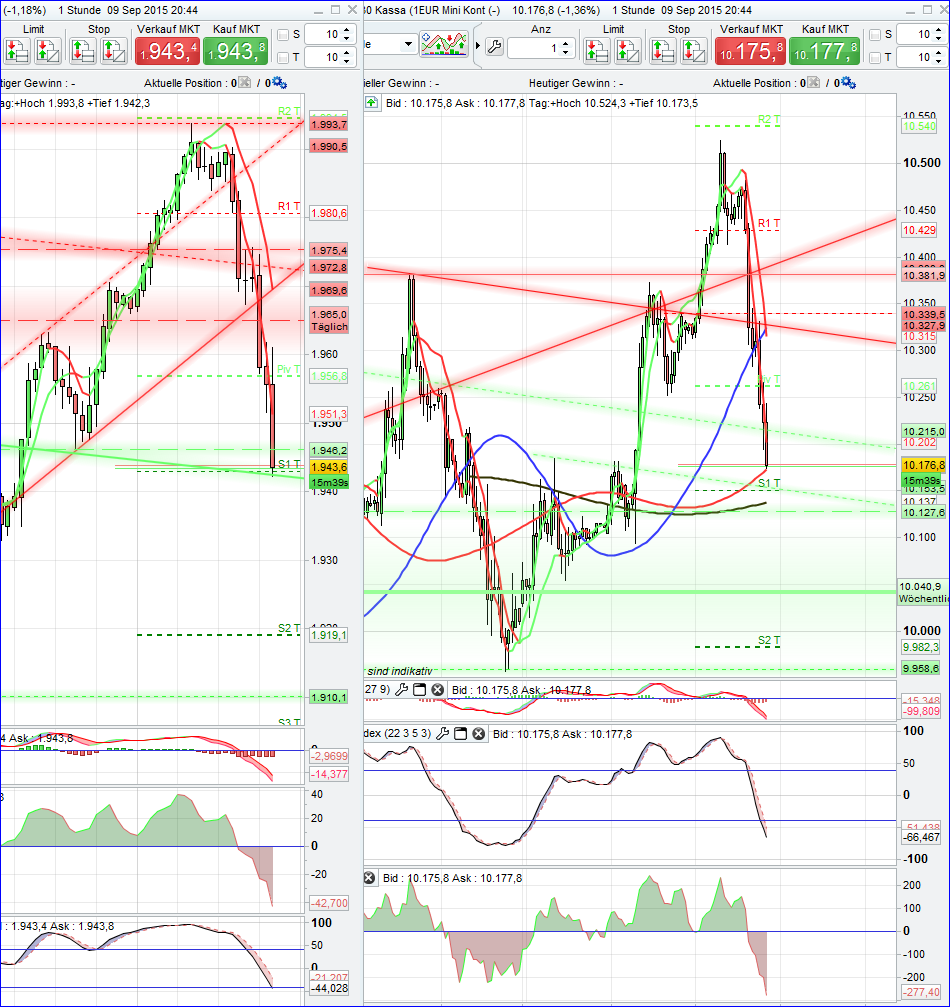Click second Limit order icon in left window
Viewport: 950px width, 1007px height.
(x=48, y=51)
